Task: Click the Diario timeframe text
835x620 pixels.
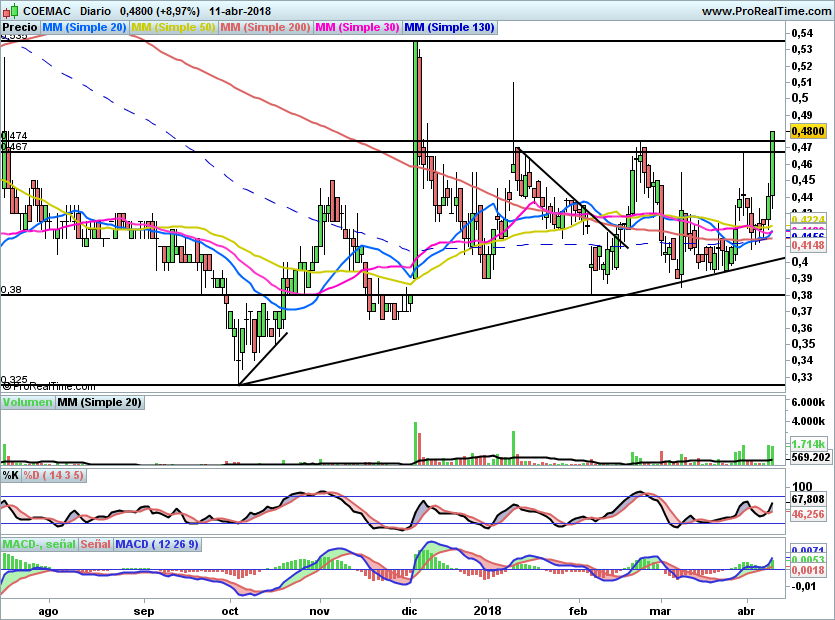Action: click(95, 11)
